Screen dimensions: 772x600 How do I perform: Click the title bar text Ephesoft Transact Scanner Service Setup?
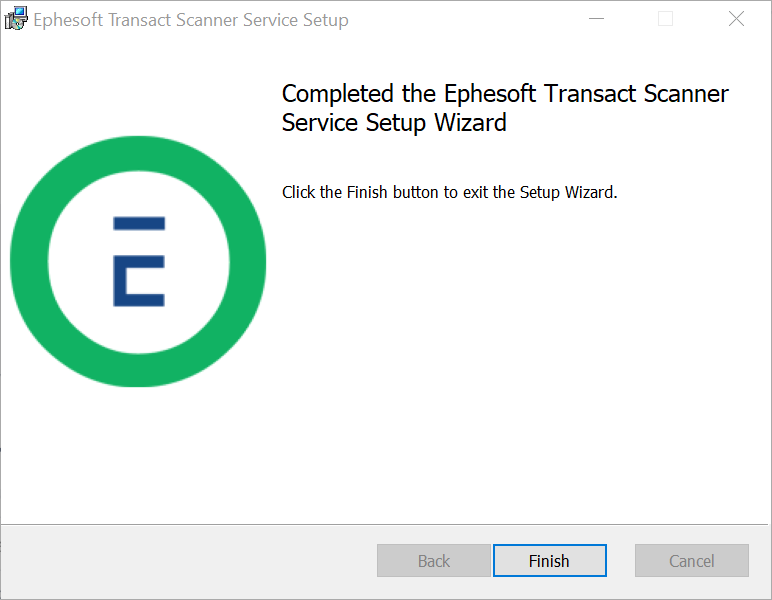(x=191, y=20)
